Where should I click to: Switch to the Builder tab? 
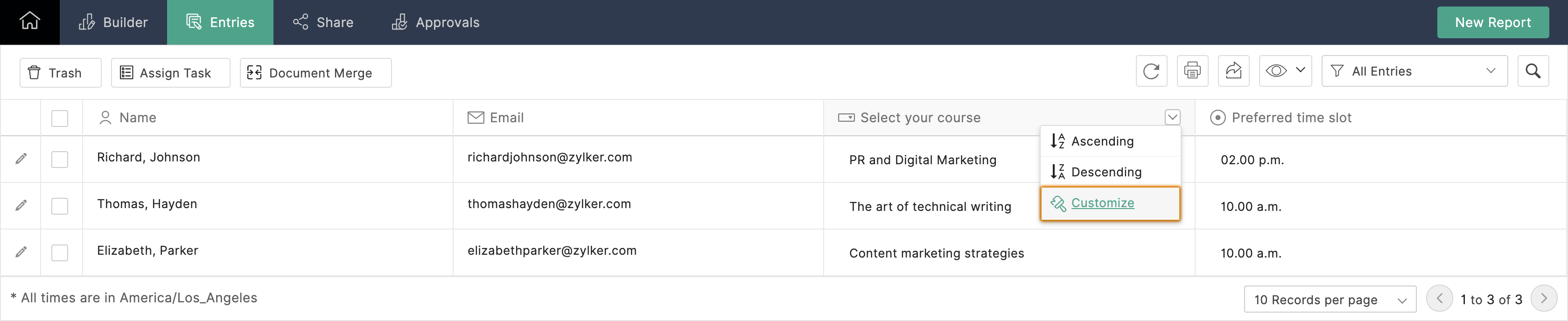click(113, 22)
